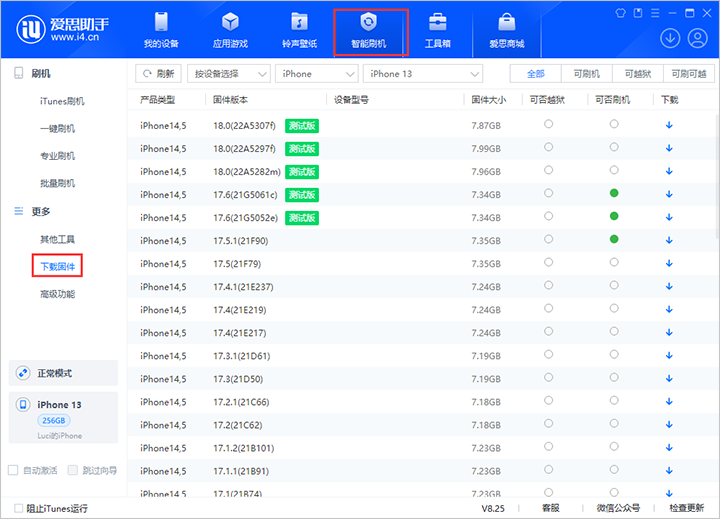Select the 可越狱 filter tab
This screenshot has width=720, height=519.
pos(638,73)
